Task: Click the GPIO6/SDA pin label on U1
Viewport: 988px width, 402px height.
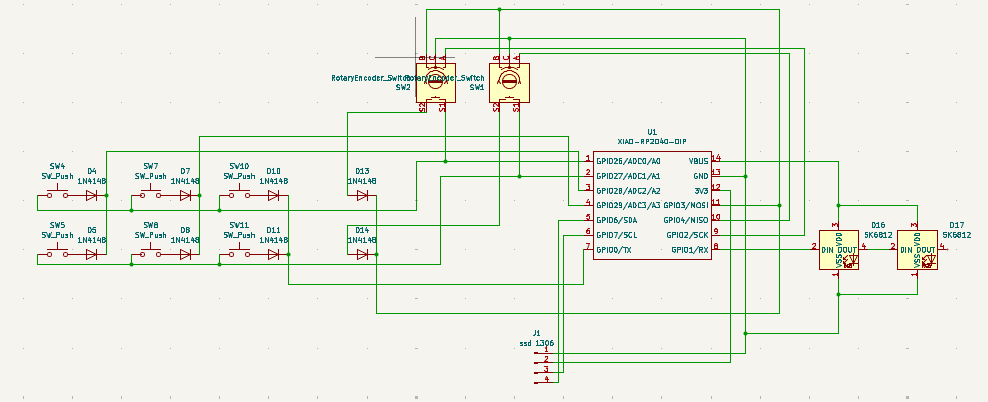Action: pyautogui.click(x=617, y=220)
